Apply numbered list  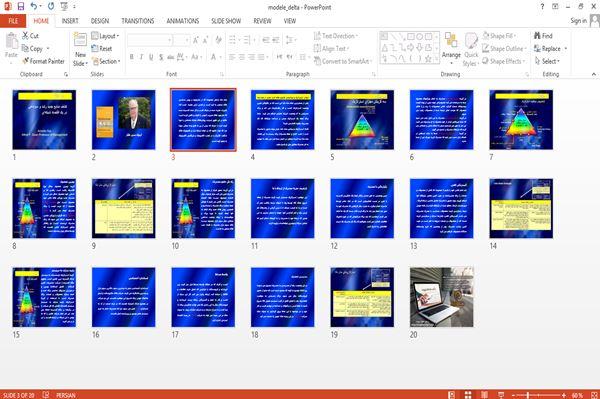(x=247, y=40)
